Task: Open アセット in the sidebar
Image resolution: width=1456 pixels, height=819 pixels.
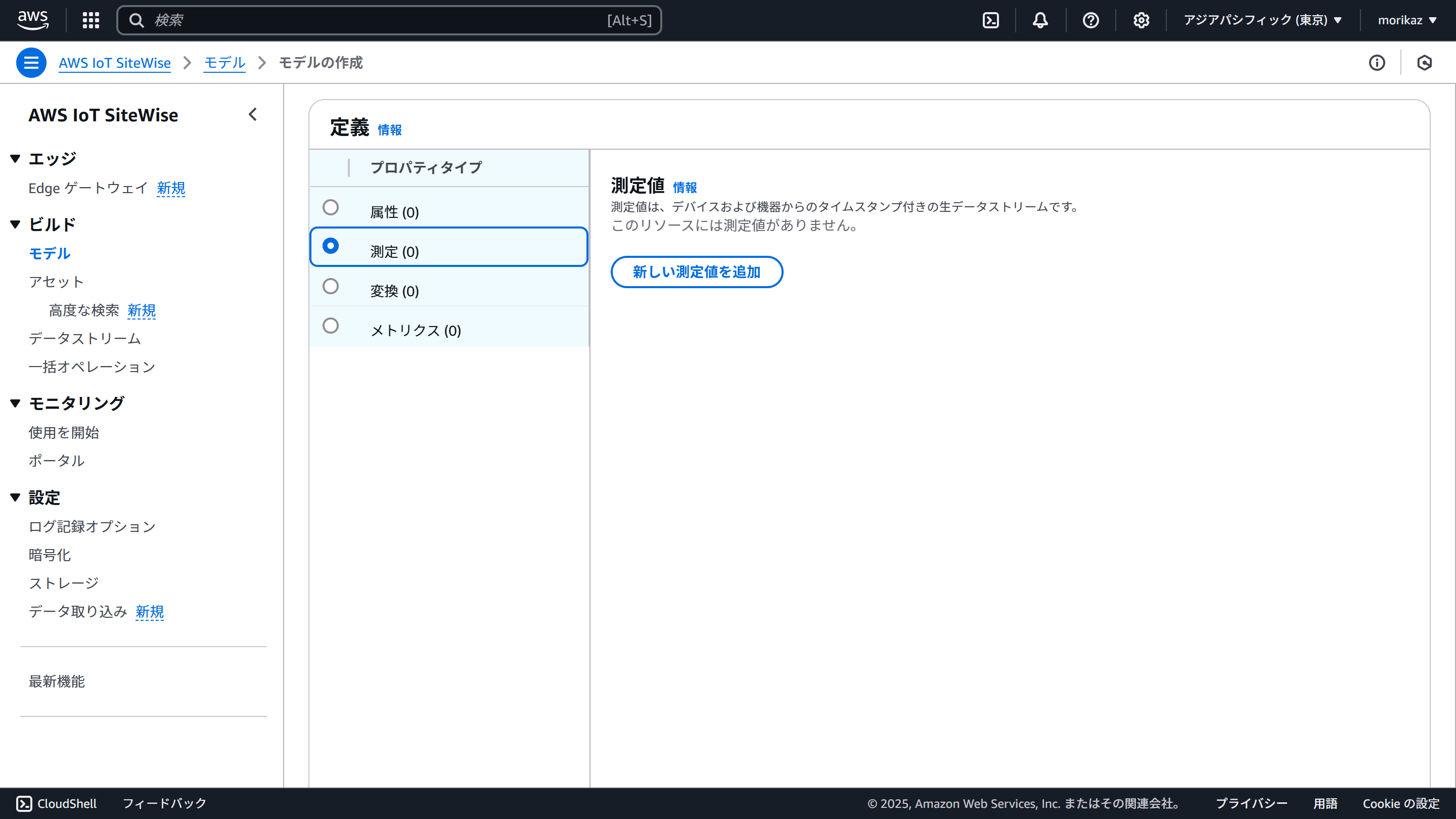Action: [57, 282]
